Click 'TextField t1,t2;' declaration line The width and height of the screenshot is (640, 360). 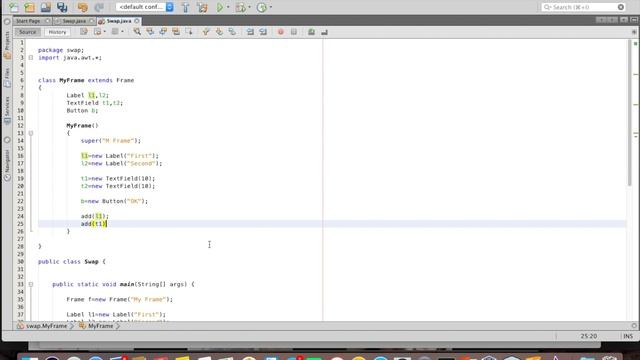95,103
